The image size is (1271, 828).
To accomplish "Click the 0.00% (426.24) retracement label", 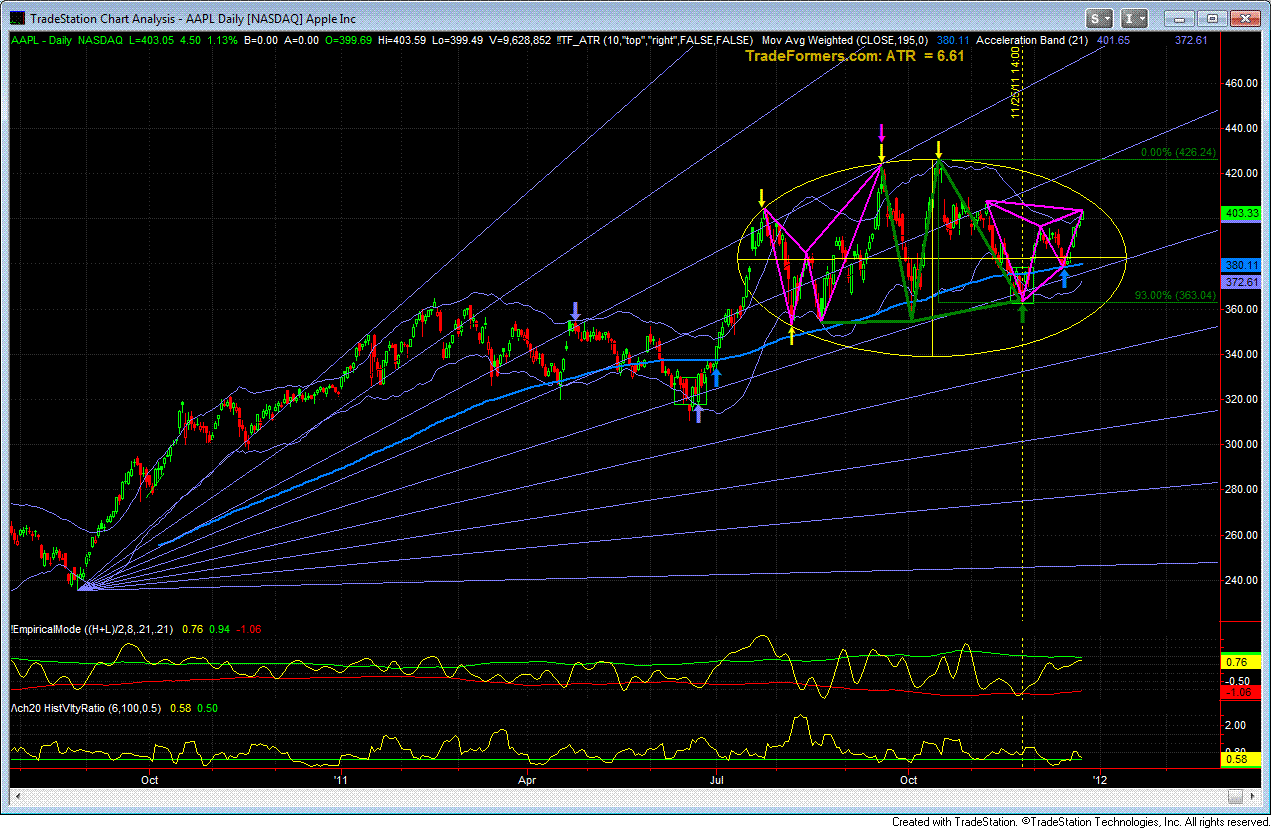I will [x=1178, y=153].
